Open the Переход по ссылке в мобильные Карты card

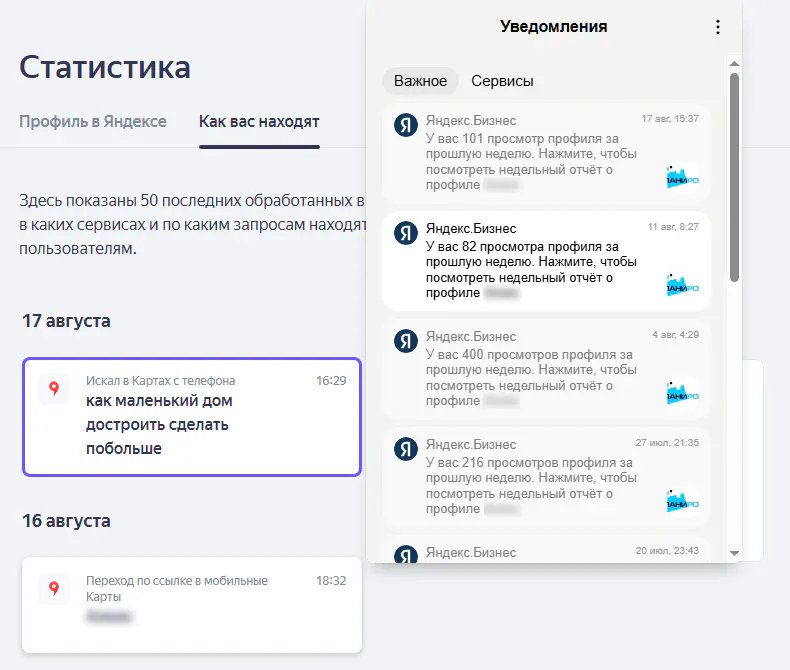[192, 605]
